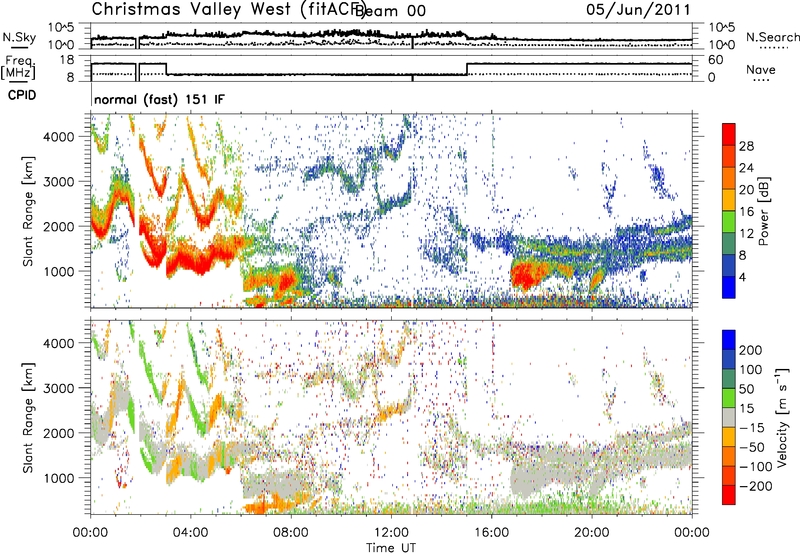Click the 'Time UT' axis label

click(391, 547)
